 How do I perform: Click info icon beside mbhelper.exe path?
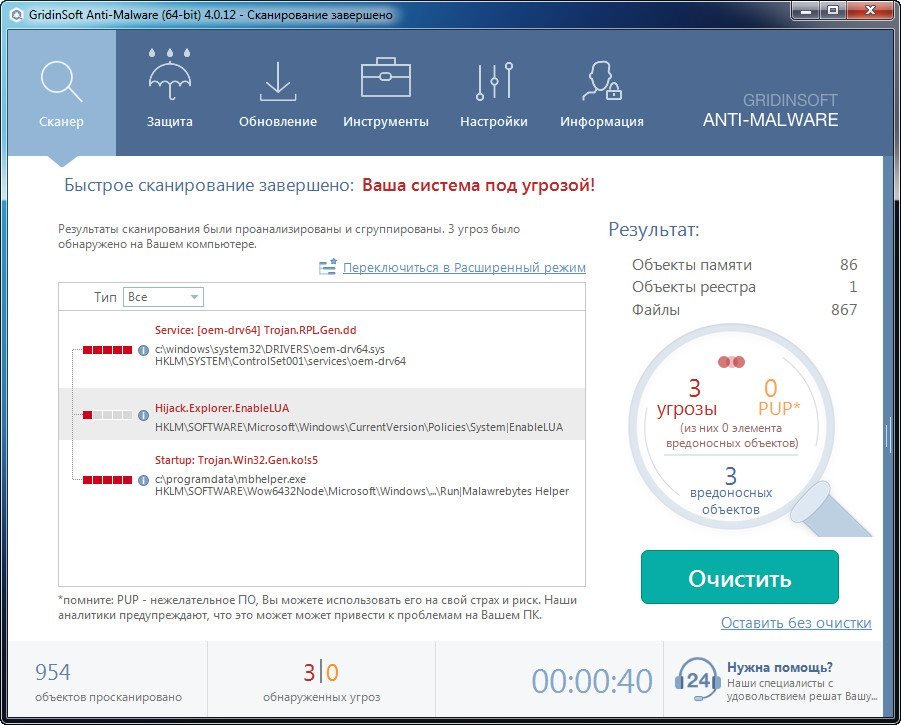(x=144, y=480)
